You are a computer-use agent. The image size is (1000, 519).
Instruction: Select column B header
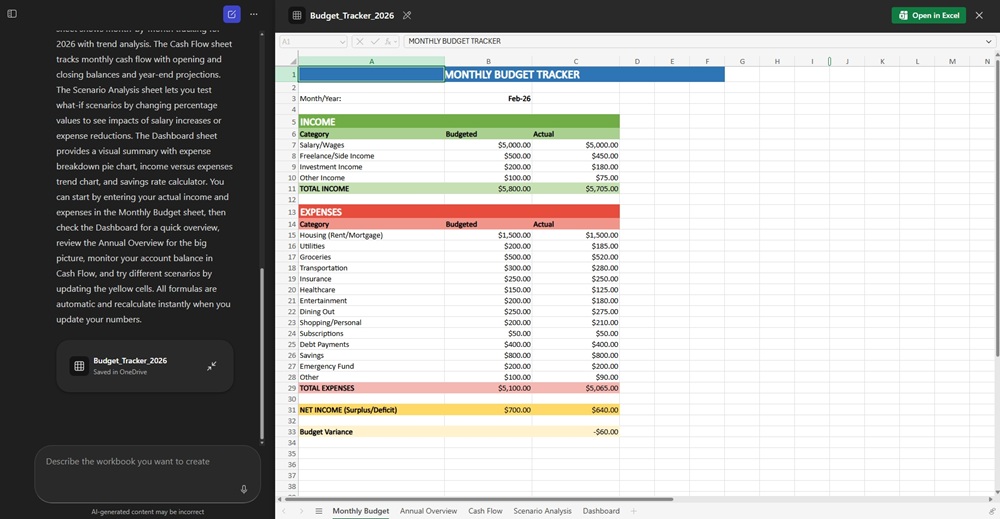pyautogui.click(x=489, y=61)
